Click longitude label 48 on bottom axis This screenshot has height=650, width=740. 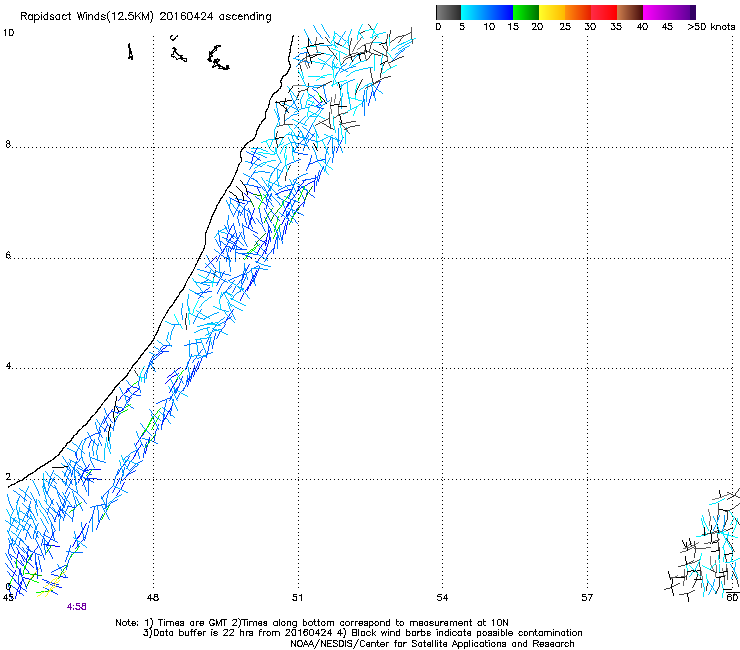click(152, 598)
